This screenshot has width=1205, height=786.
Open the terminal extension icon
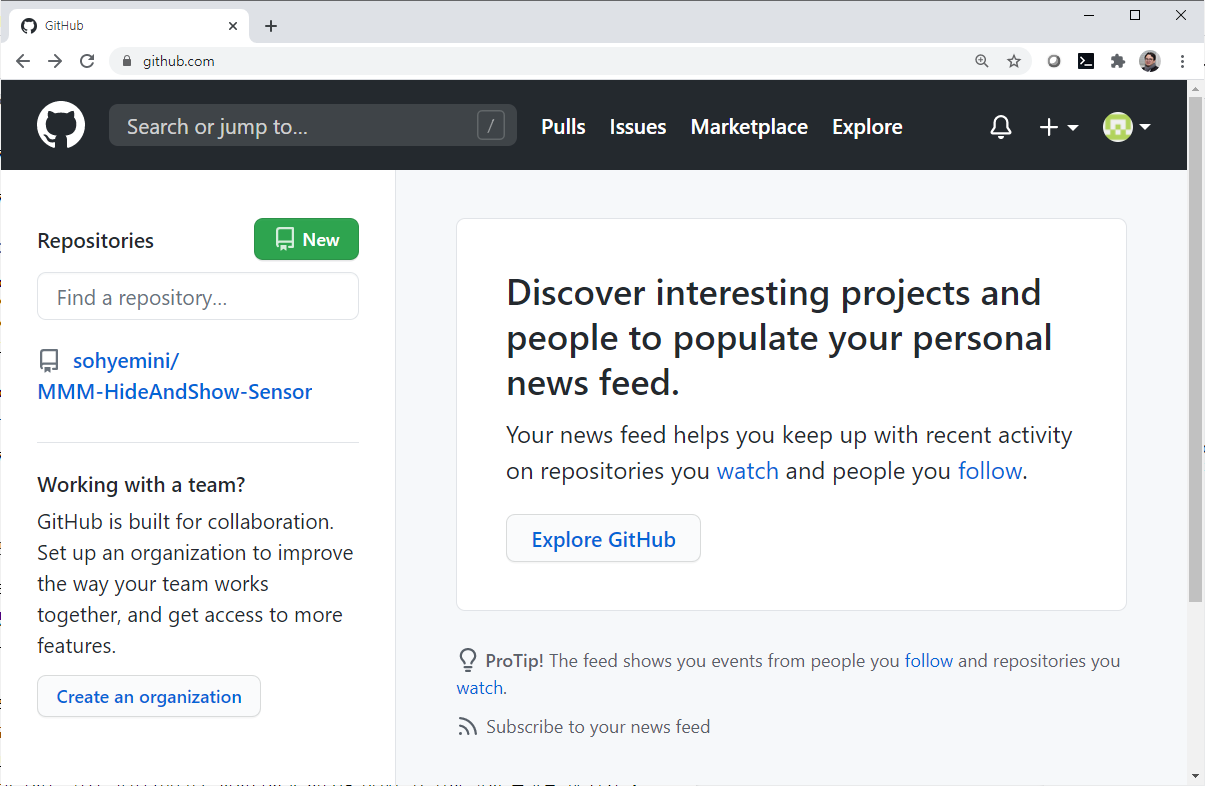tap(1086, 61)
